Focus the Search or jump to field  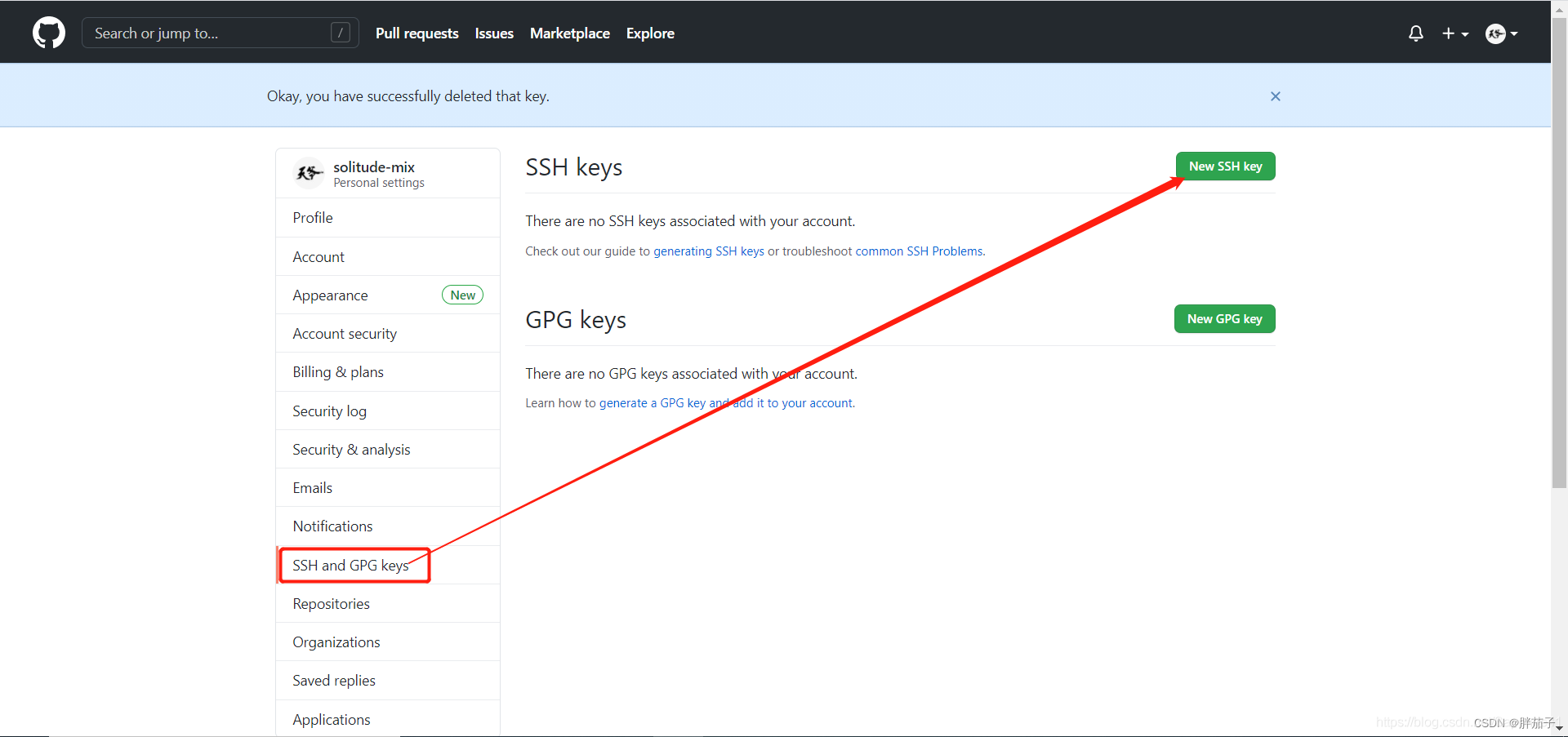point(220,33)
